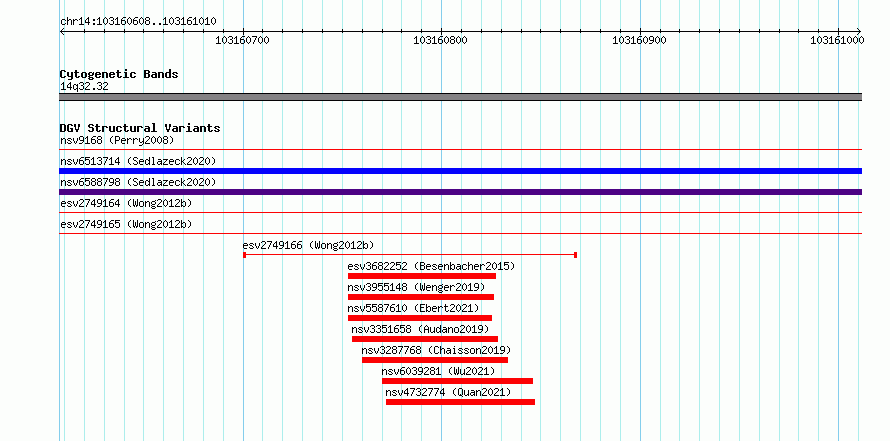Open variant esv3682252 (Besenbacher2015) label
The image size is (890, 441).
tap(431, 266)
